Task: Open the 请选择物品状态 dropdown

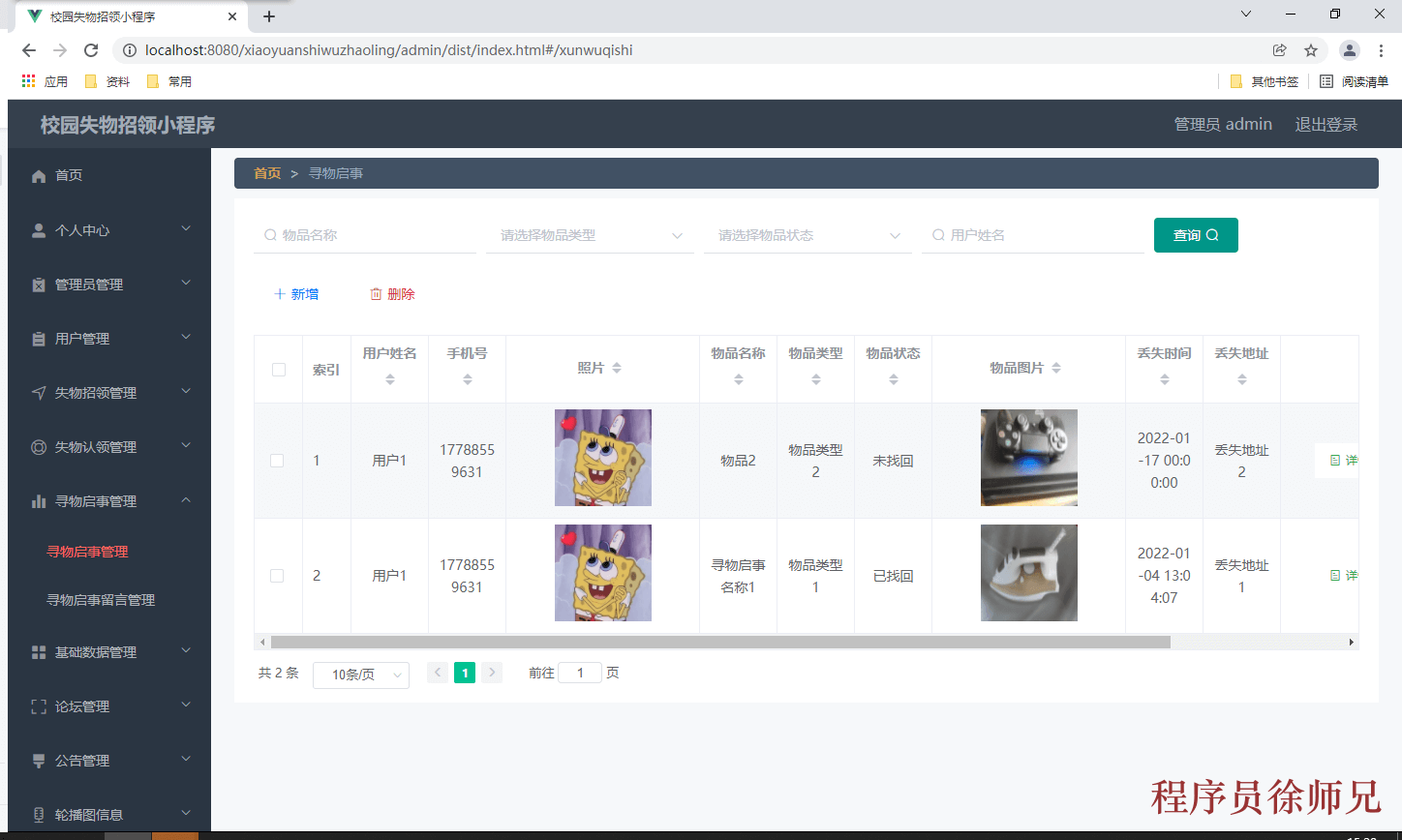Action: 808,235
